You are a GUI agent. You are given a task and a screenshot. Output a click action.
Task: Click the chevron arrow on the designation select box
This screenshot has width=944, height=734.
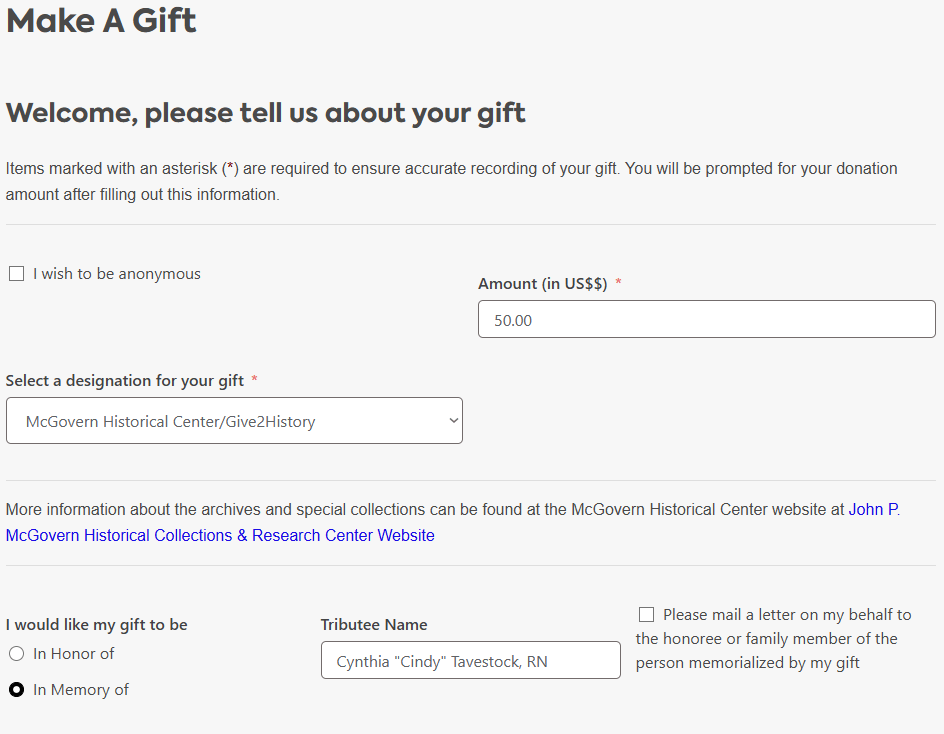(453, 421)
